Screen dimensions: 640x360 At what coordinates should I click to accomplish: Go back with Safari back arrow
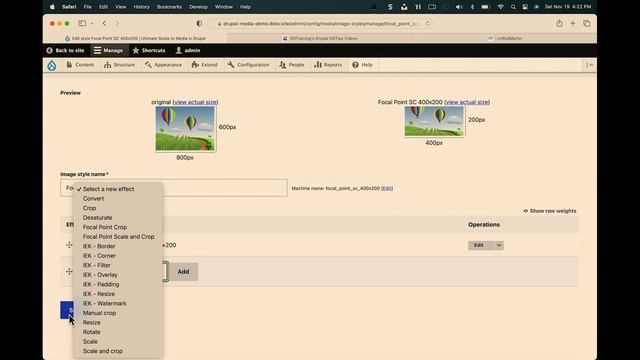[104, 24]
